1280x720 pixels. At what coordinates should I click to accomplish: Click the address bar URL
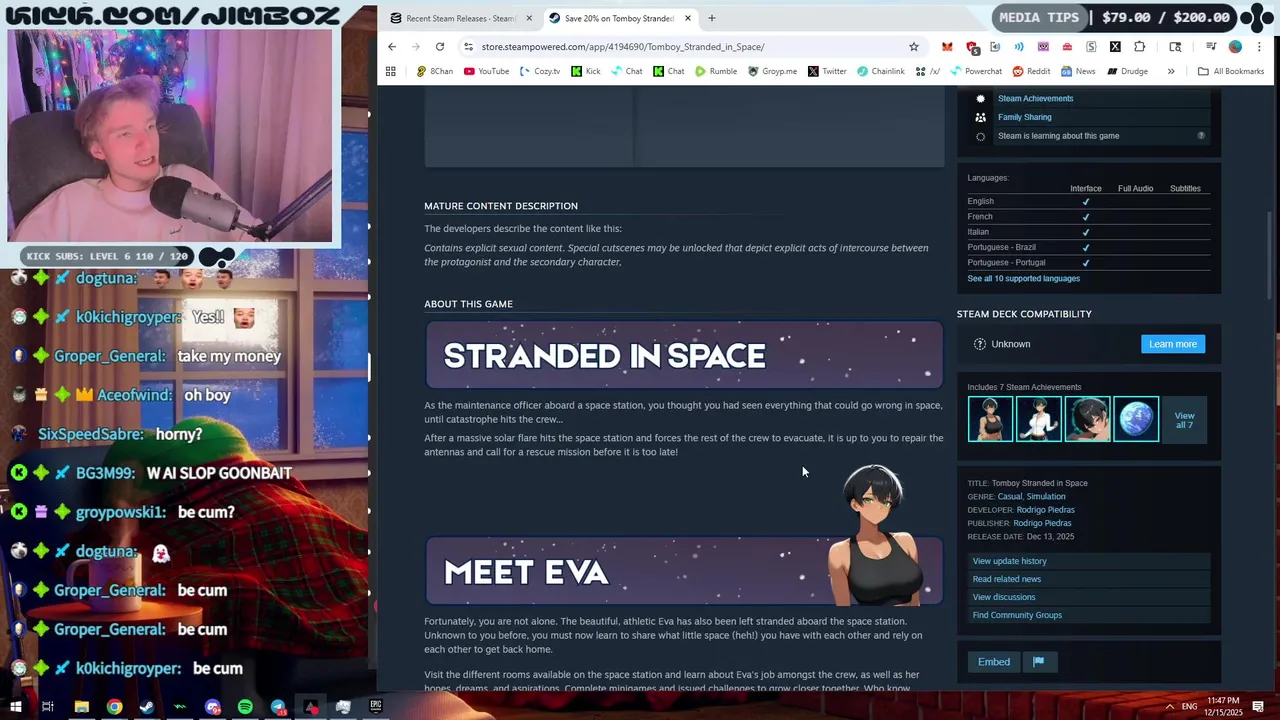tap(622, 47)
